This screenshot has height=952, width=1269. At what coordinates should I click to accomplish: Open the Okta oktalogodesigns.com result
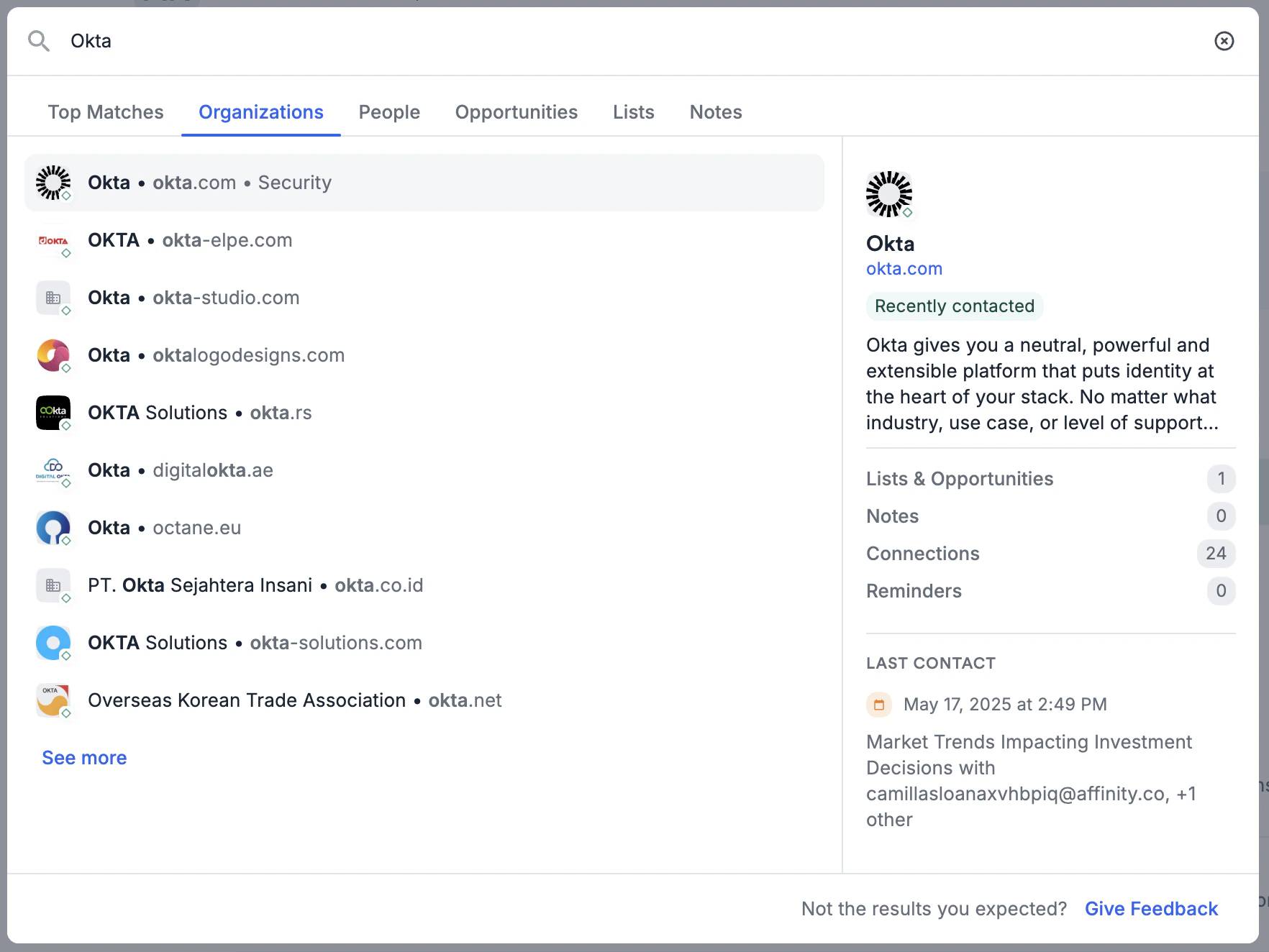[424, 355]
